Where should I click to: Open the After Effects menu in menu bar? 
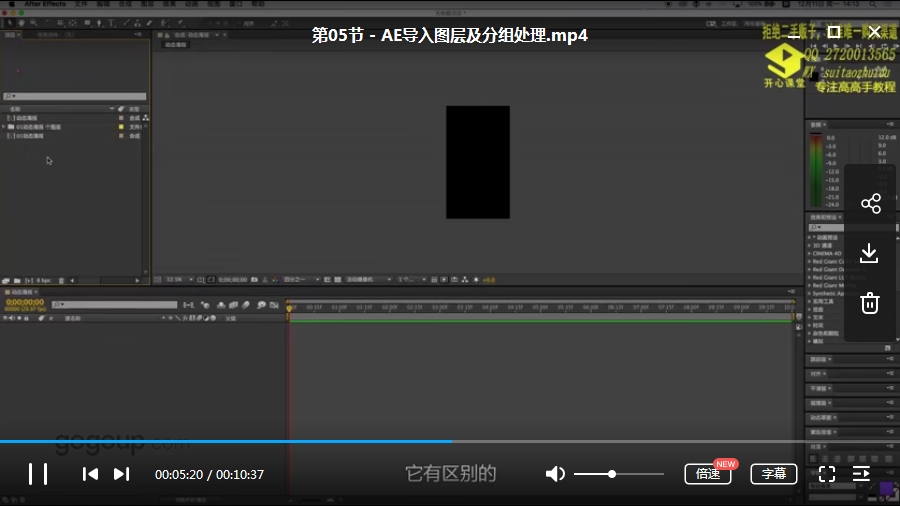(45, 4)
